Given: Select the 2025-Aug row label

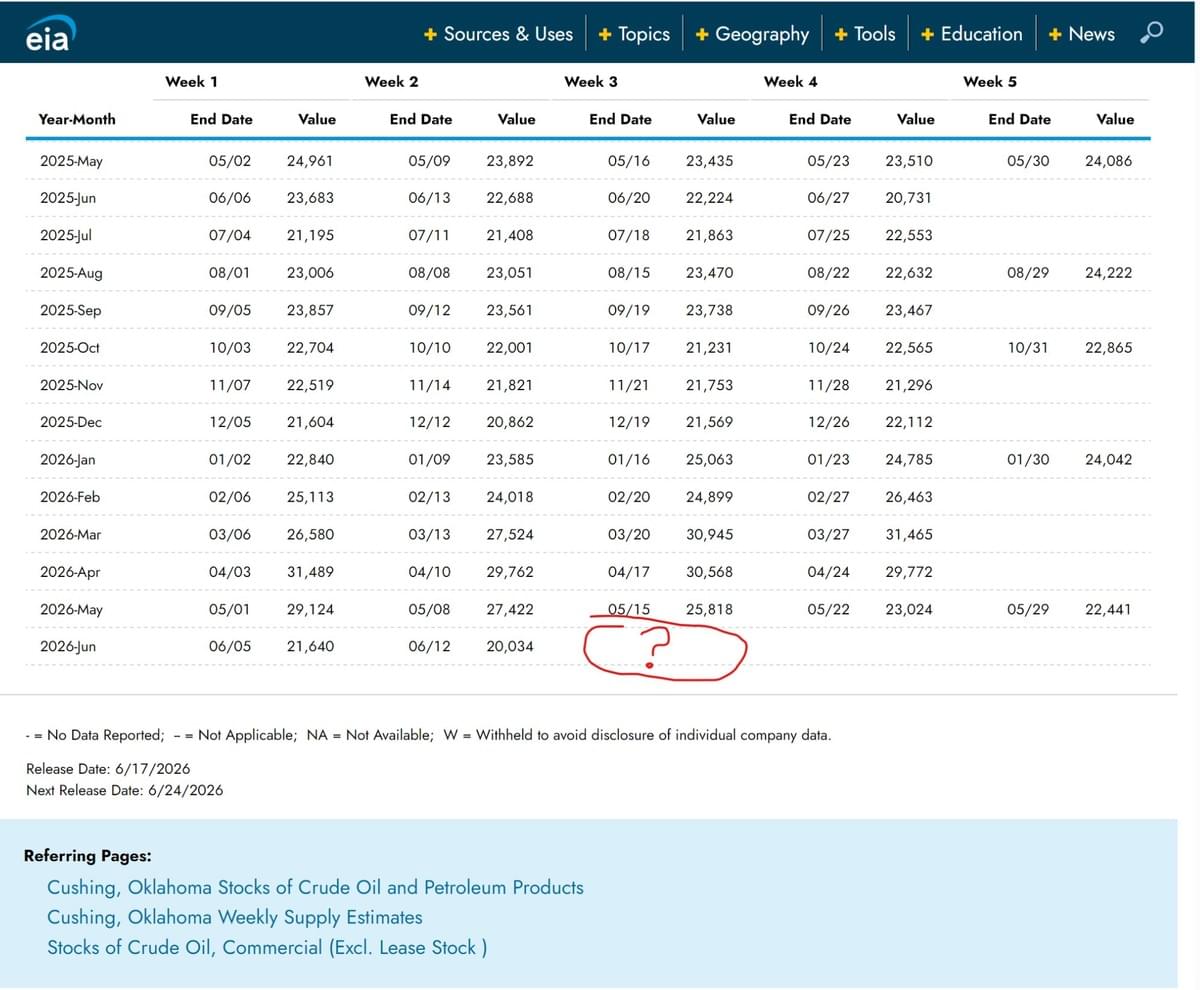Looking at the screenshot, I should click(x=71, y=273).
